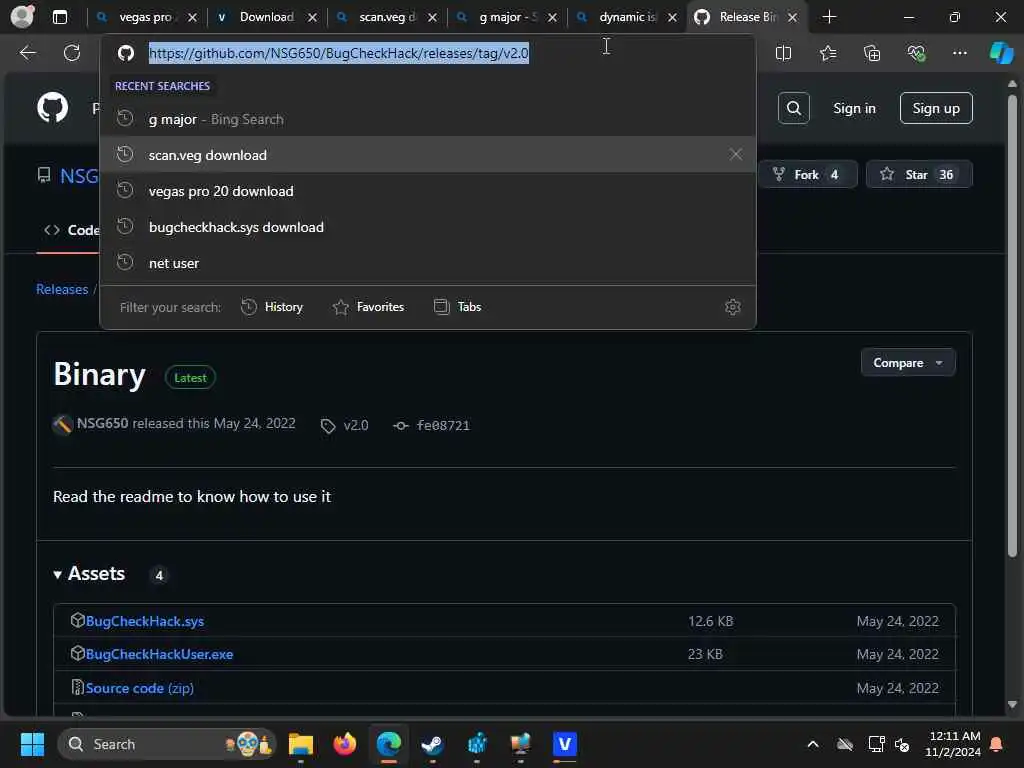Open address bar search settings gear

click(733, 307)
